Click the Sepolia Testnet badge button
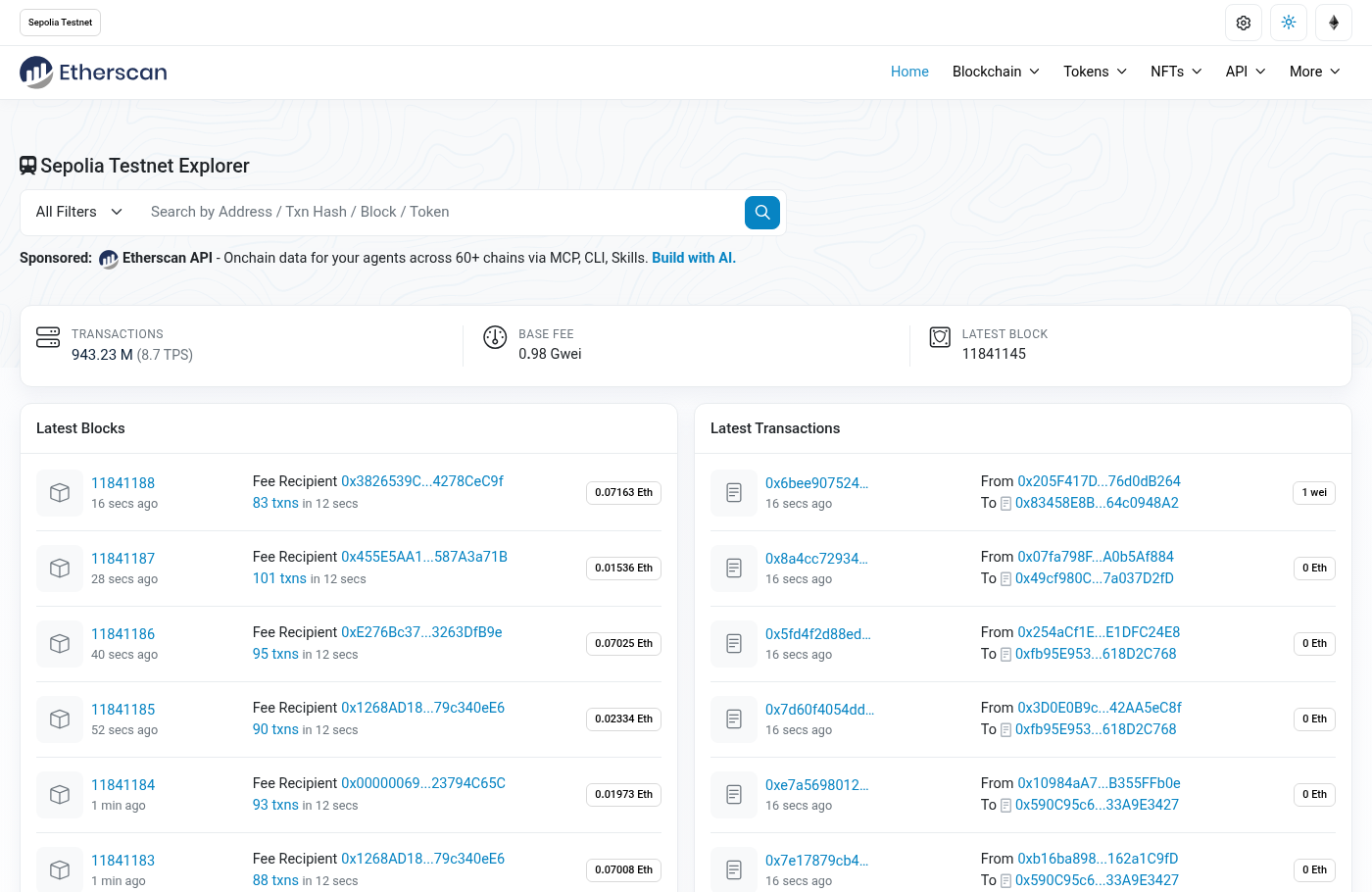1372x892 pixels. [x=61, y=23]
